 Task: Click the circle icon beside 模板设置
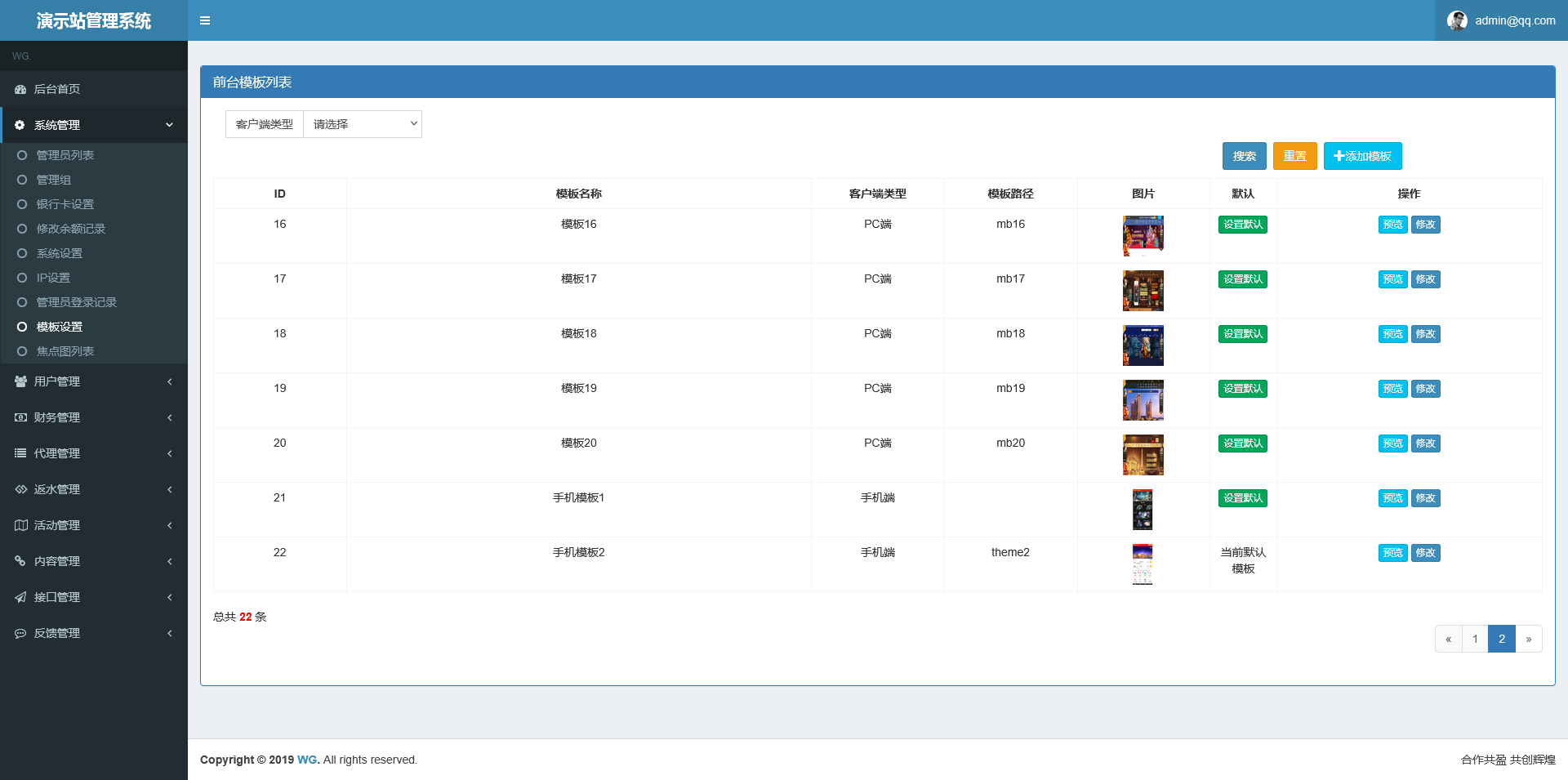click(x=22, y=327)
